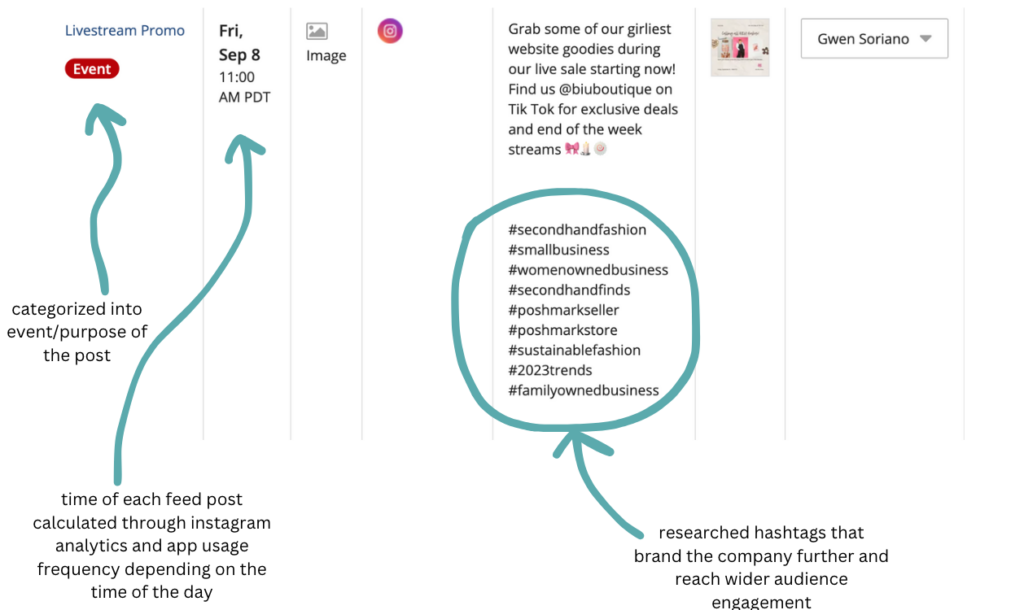Image resolution: width=1024 pixels, height=610 pixels.
Task: Click the pink bow emoji in caption
Action: [x=572, y=149]
